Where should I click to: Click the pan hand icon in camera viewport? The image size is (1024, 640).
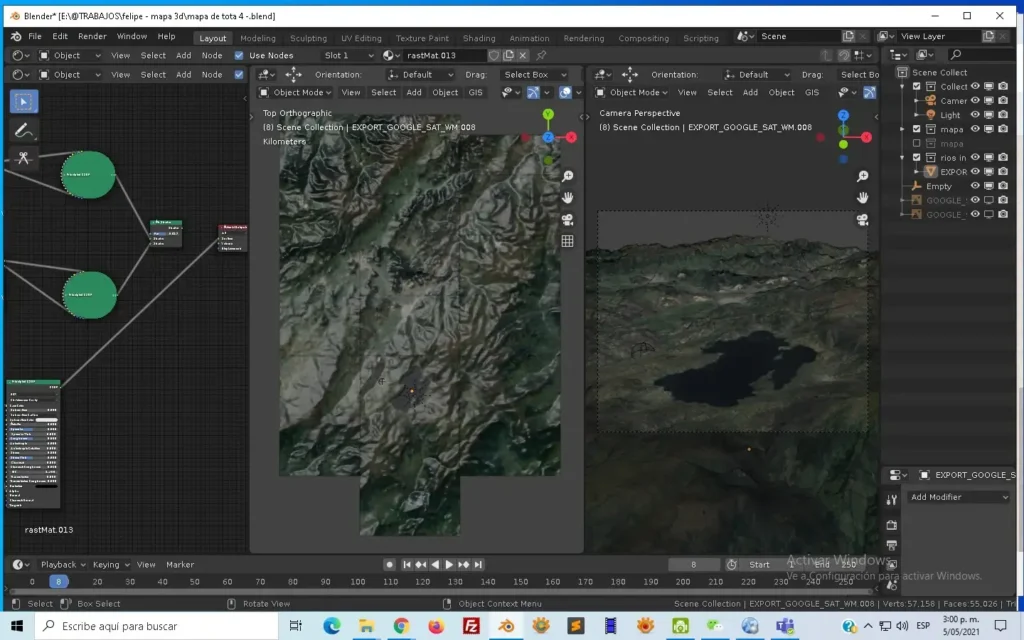[862, 198]
